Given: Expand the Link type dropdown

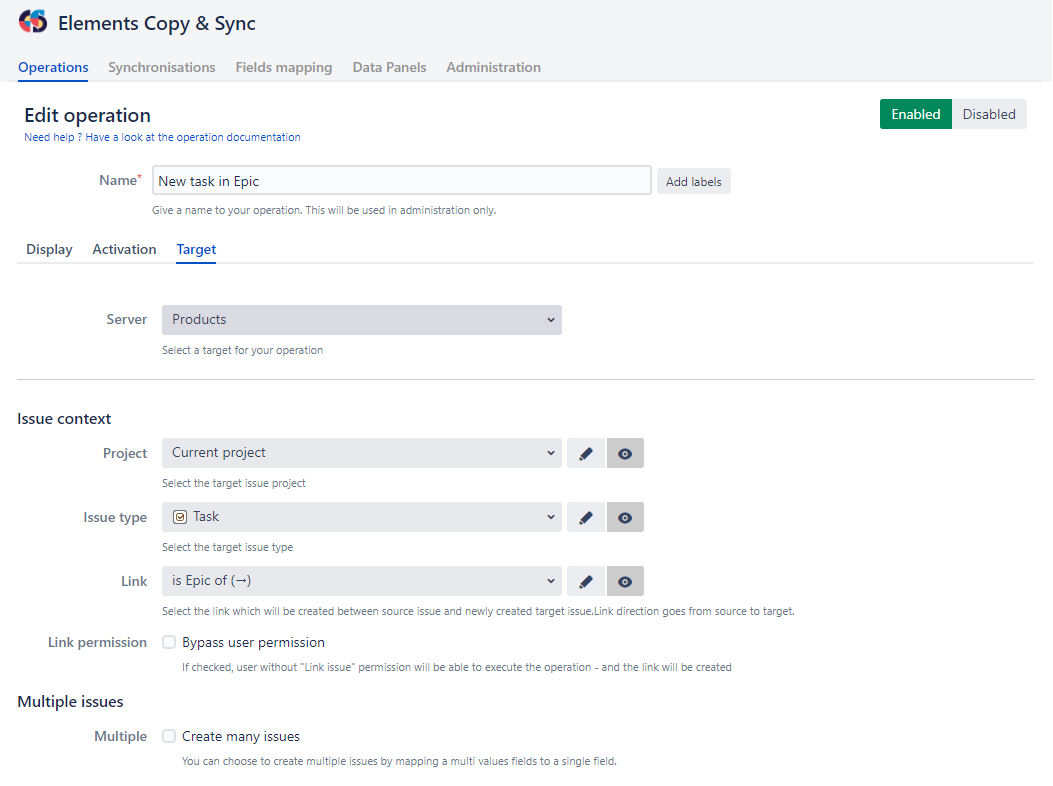Looking at the screenshot, I should (x=361, y=581).
